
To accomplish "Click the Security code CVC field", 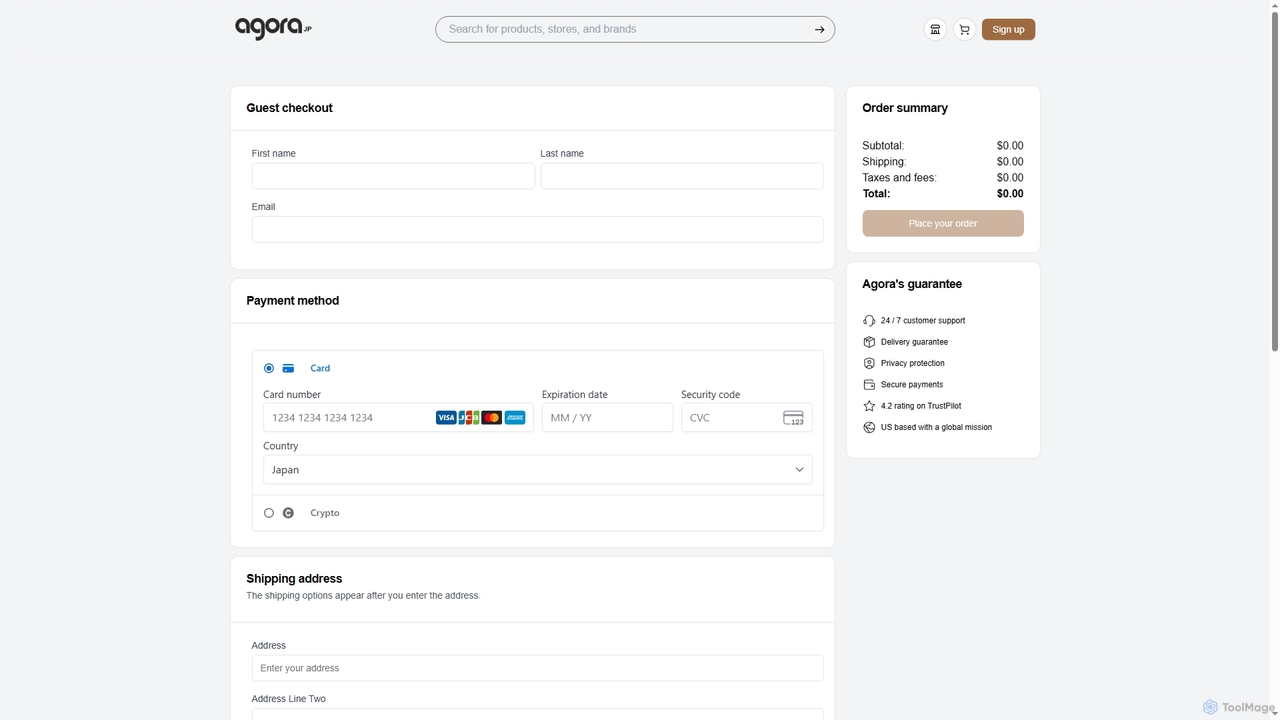I will point(747,418).
